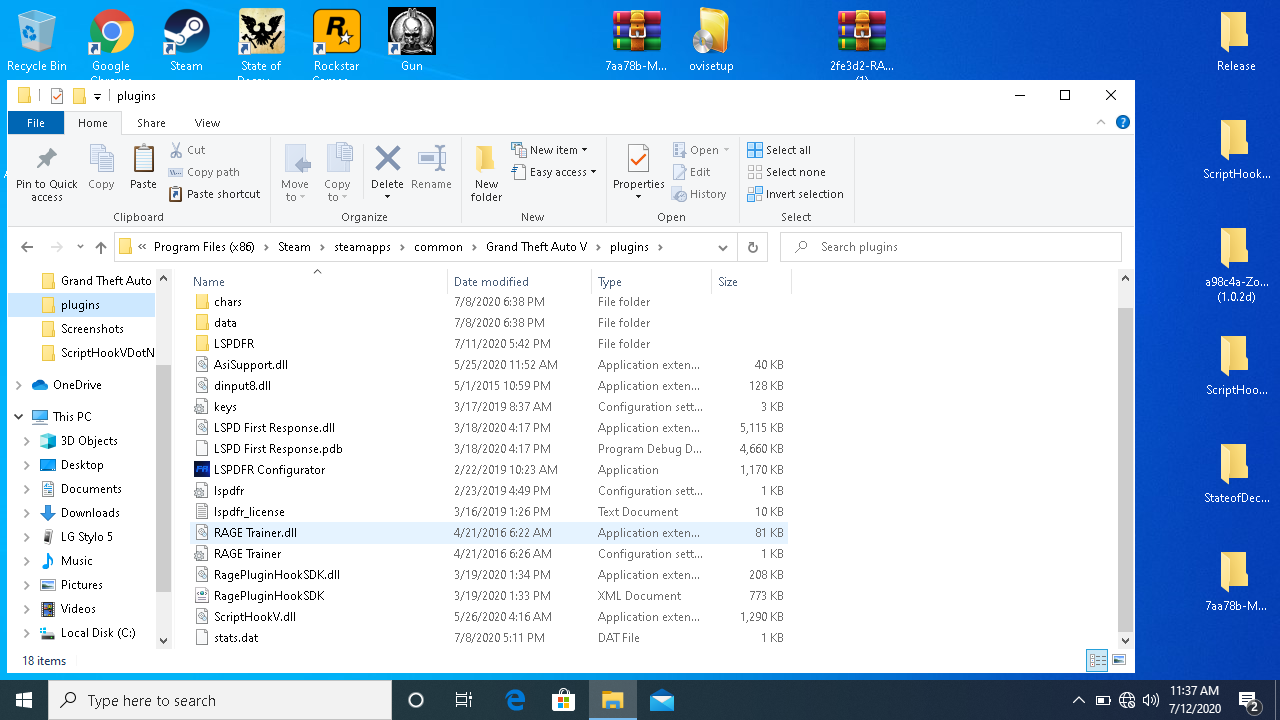Screen dimensions: 1280x720
Task: Switch to details view mode
Action: pos(1097,660)
